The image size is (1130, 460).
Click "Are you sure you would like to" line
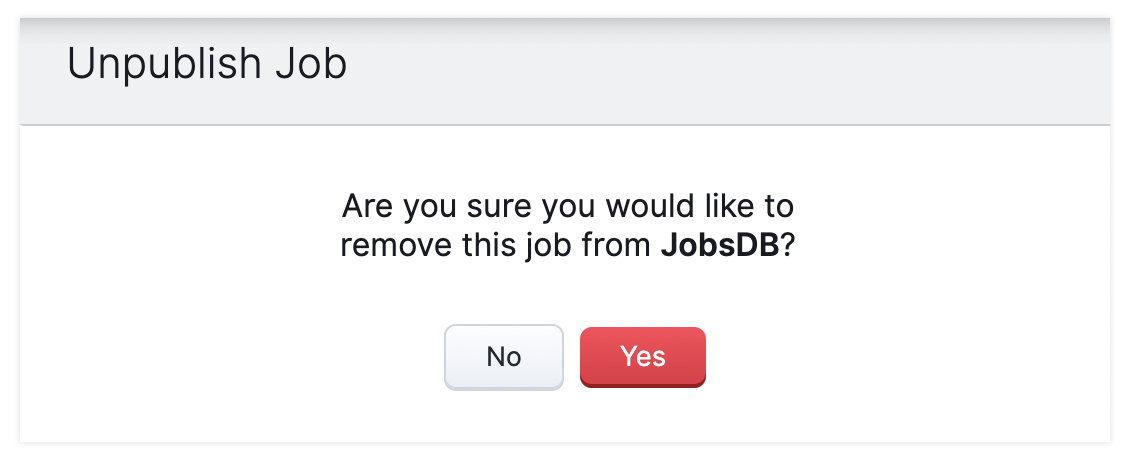click(x=567, y=208)
